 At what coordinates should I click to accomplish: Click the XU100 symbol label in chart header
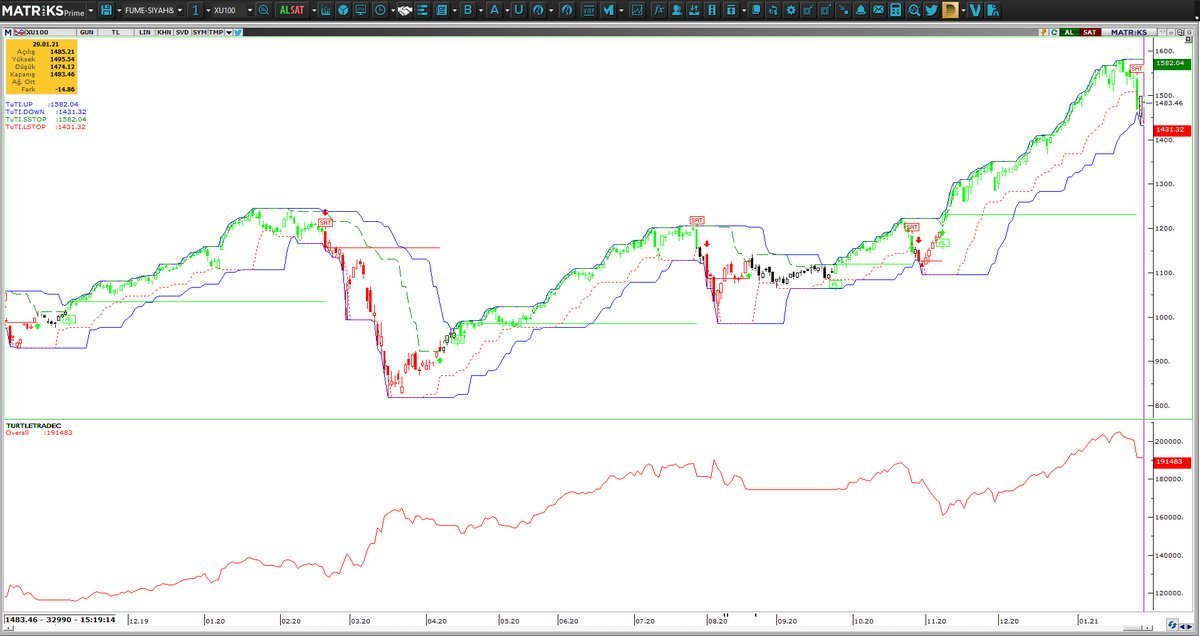pyautogui.click(x=37, y=32)
